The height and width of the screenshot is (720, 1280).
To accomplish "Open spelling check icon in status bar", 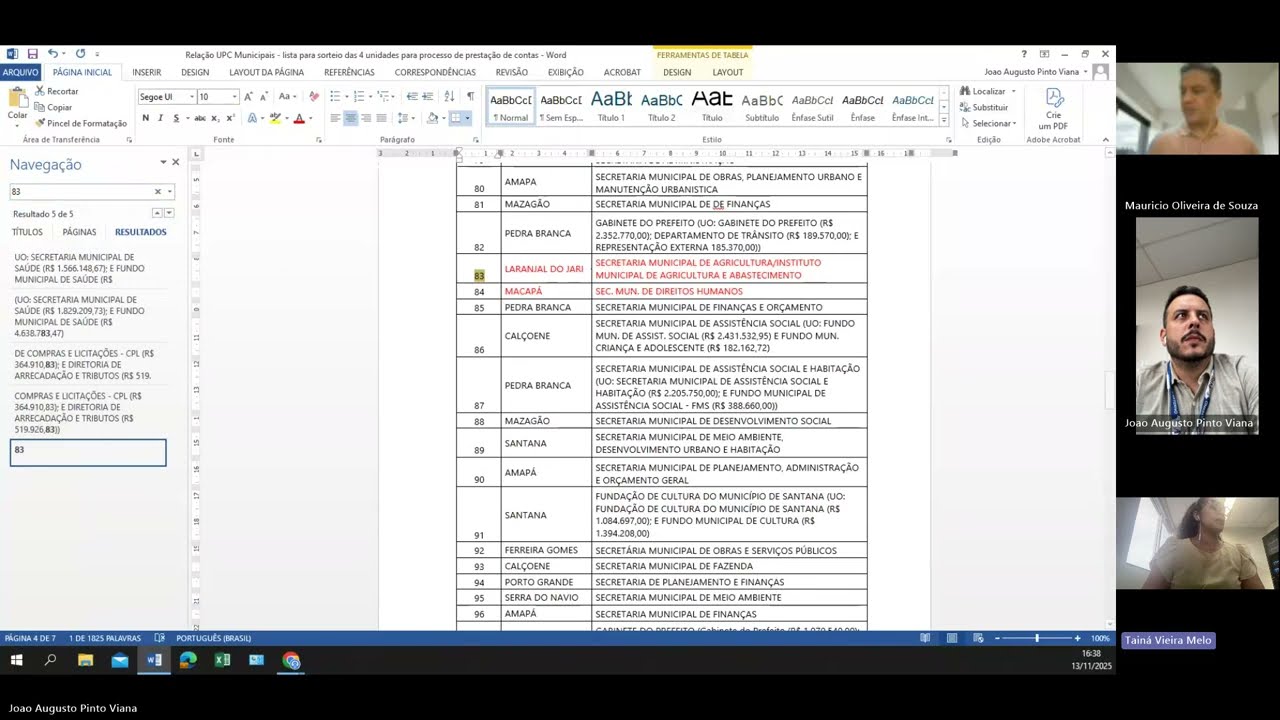I will pos(160,638).
